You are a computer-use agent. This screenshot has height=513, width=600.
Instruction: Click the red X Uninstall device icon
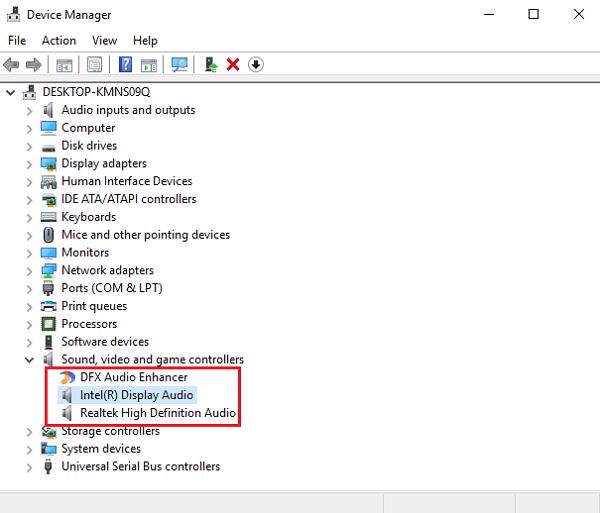tap(233, 65)
